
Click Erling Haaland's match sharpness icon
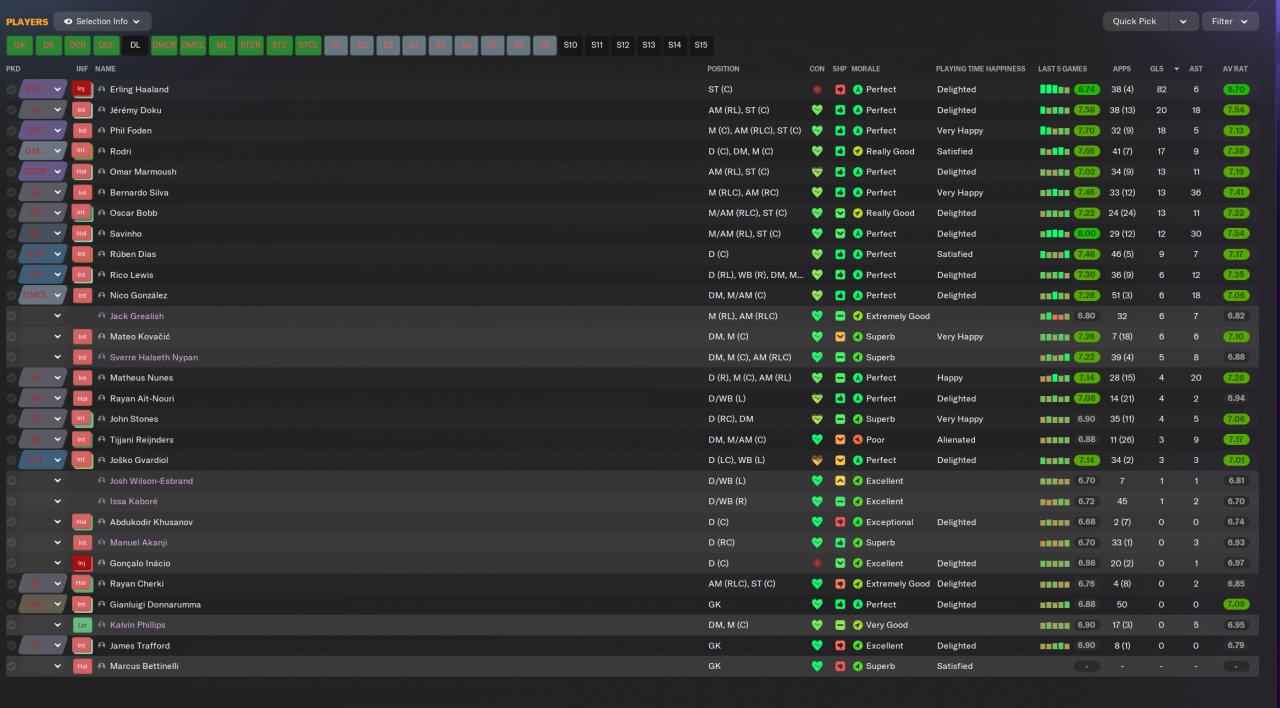pos(840,90)
